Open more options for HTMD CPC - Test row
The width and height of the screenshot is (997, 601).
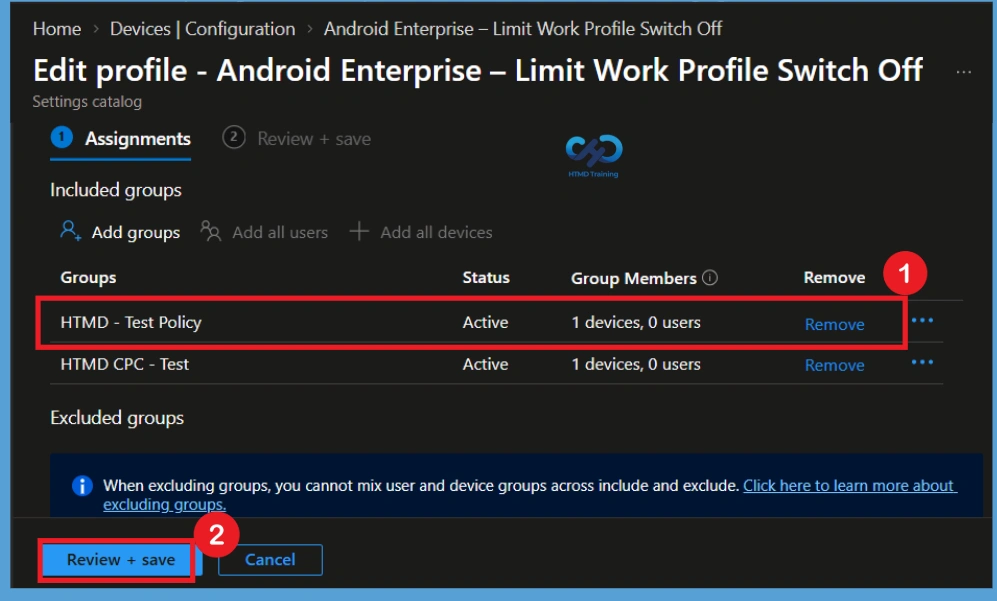coord(922,363)
